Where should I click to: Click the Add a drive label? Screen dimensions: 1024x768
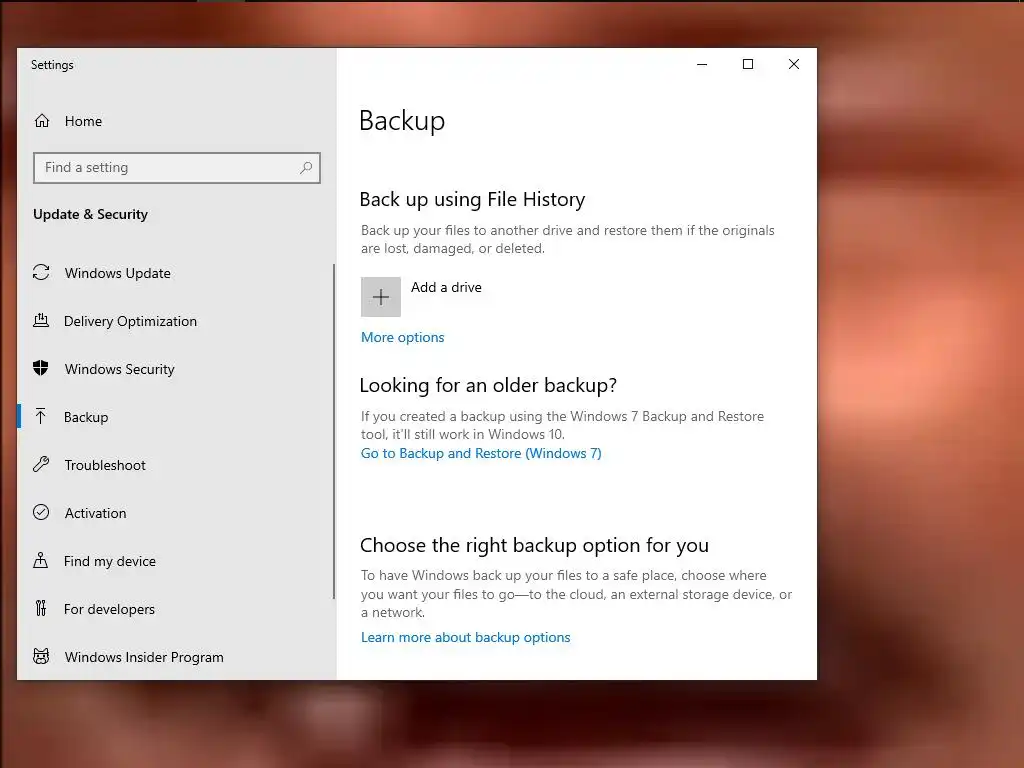coord(446,287)
